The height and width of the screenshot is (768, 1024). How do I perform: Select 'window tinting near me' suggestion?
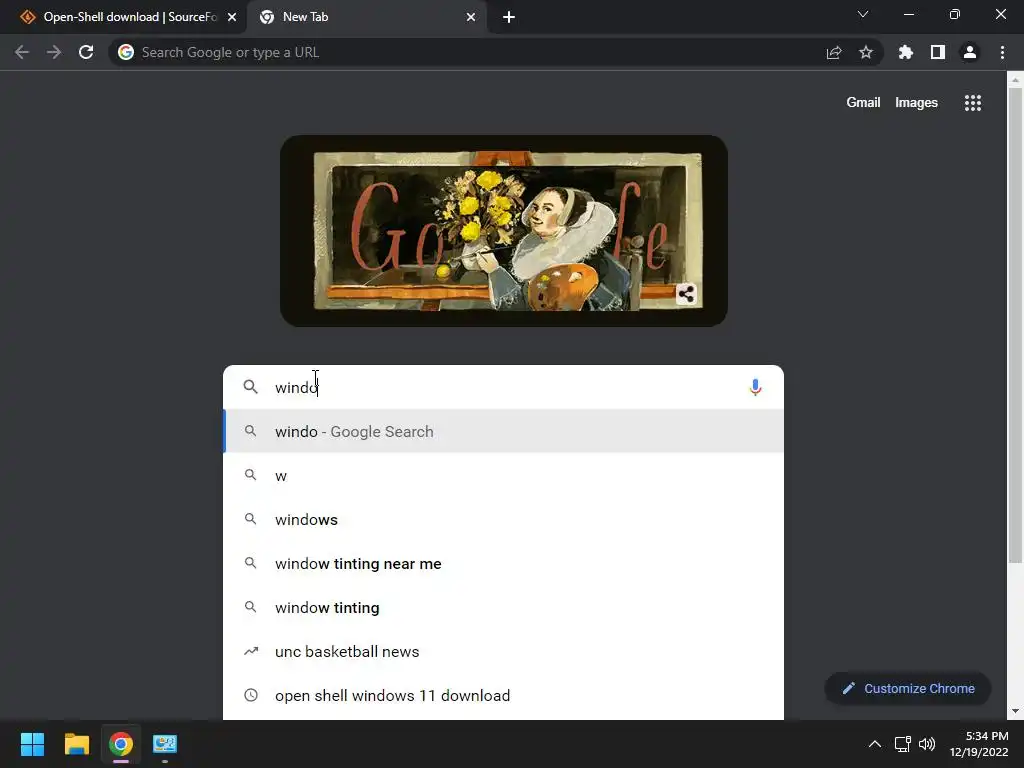tap(504, 563)
